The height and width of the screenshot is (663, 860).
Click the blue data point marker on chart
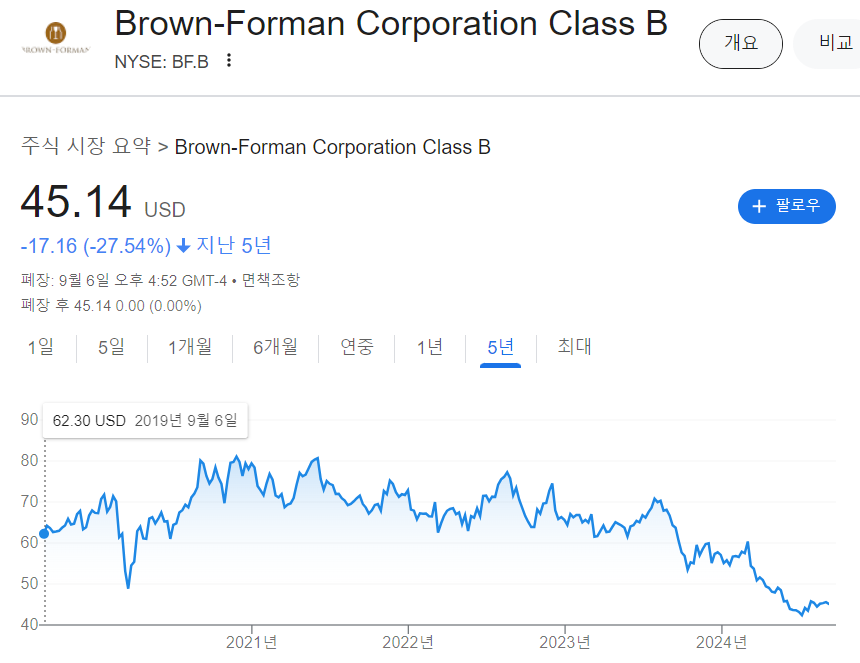coord(44,534)
